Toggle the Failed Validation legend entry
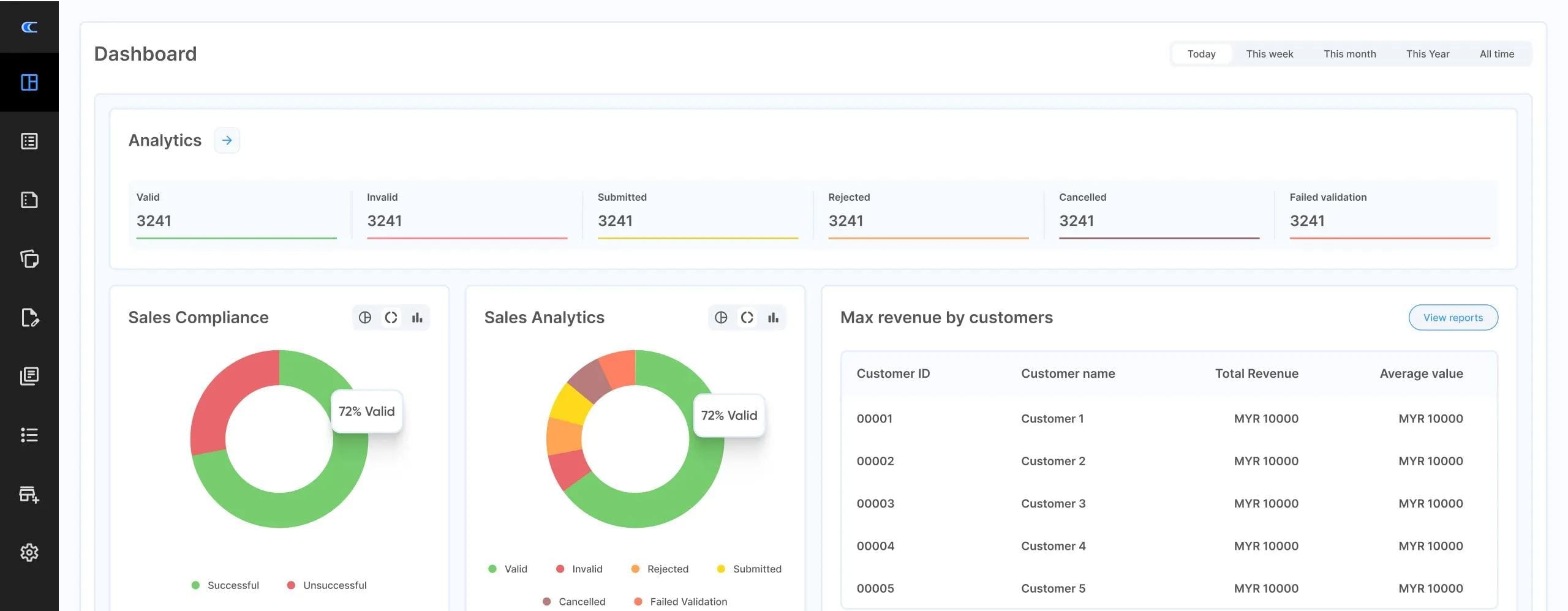The height and width of the screenshot is (611, 1568). pyautogui.click(x=680, y=602)
